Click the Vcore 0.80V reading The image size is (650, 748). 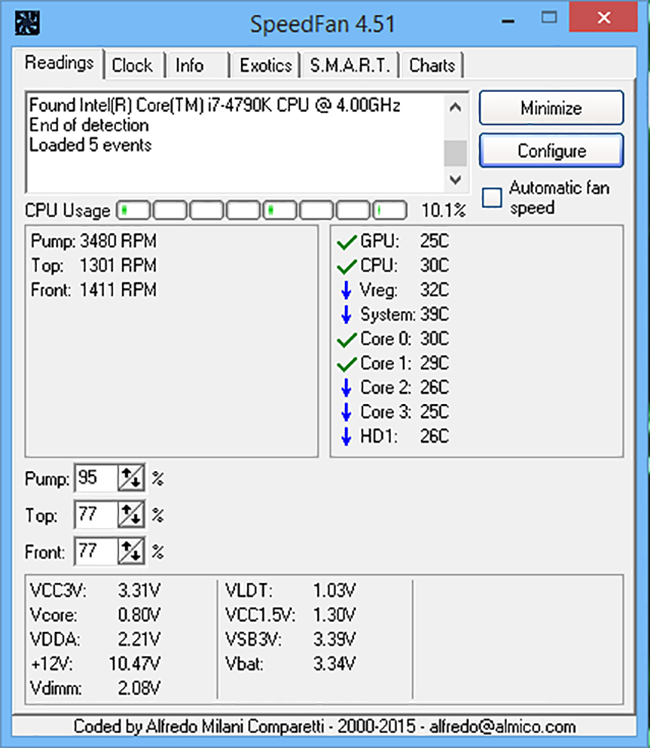[x=95, y=615]
